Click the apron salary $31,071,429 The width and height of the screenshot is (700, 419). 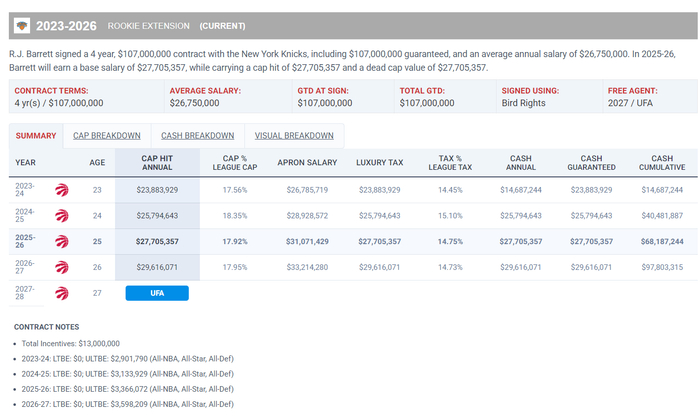[x=307, y=241]
